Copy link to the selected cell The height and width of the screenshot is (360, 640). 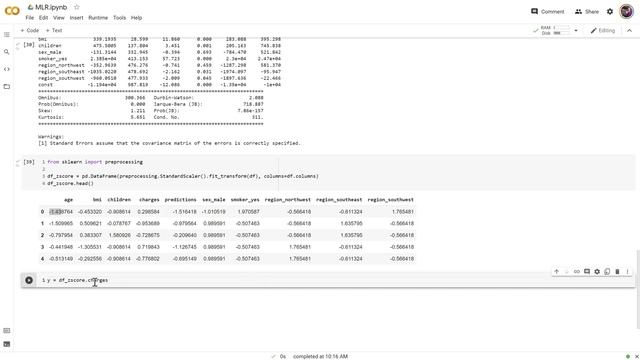577,271
